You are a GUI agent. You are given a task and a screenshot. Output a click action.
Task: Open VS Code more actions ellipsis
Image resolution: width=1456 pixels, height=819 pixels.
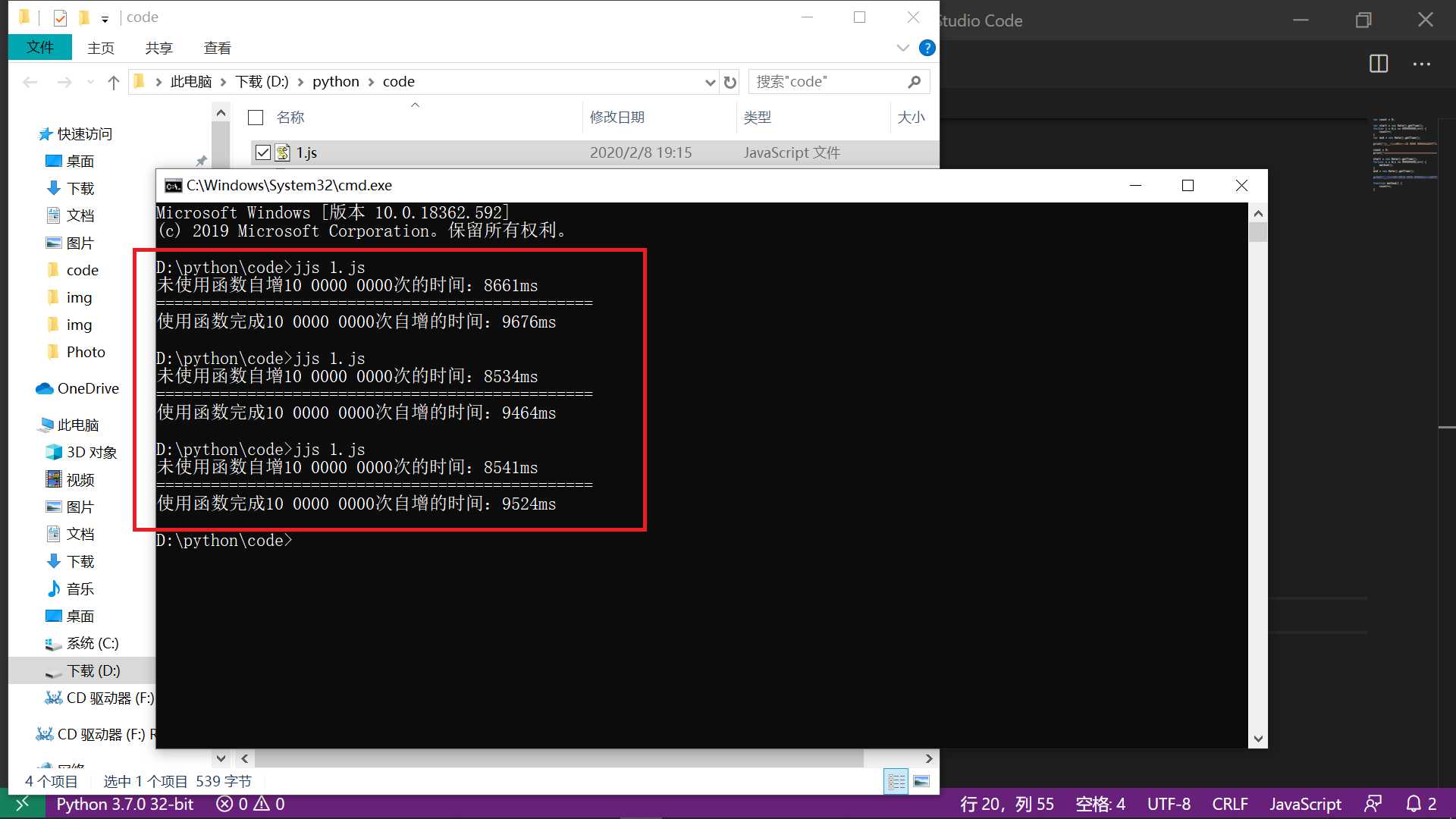(x=1422, y=64)
